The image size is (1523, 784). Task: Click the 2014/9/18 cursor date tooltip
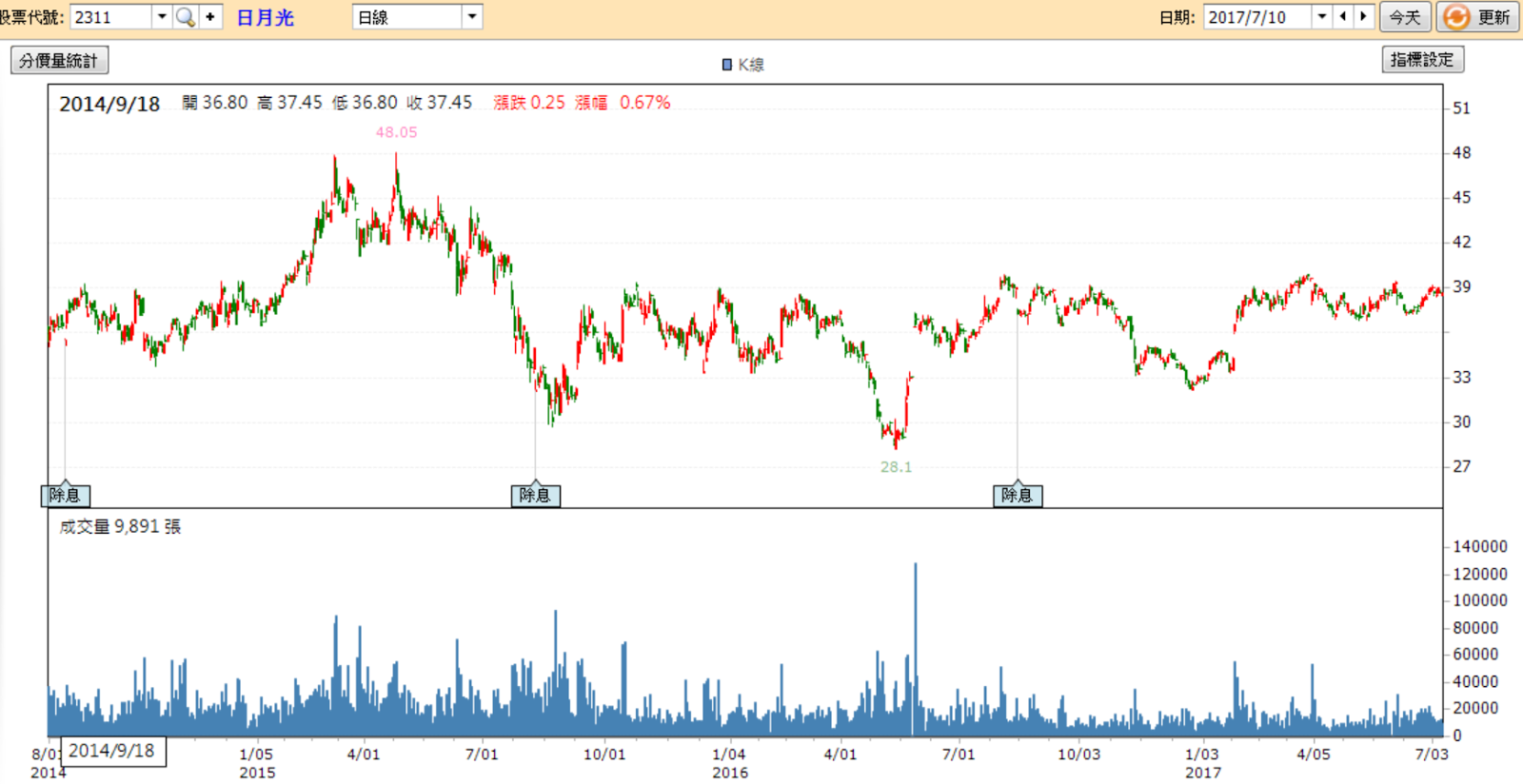(x=112, y=751)
